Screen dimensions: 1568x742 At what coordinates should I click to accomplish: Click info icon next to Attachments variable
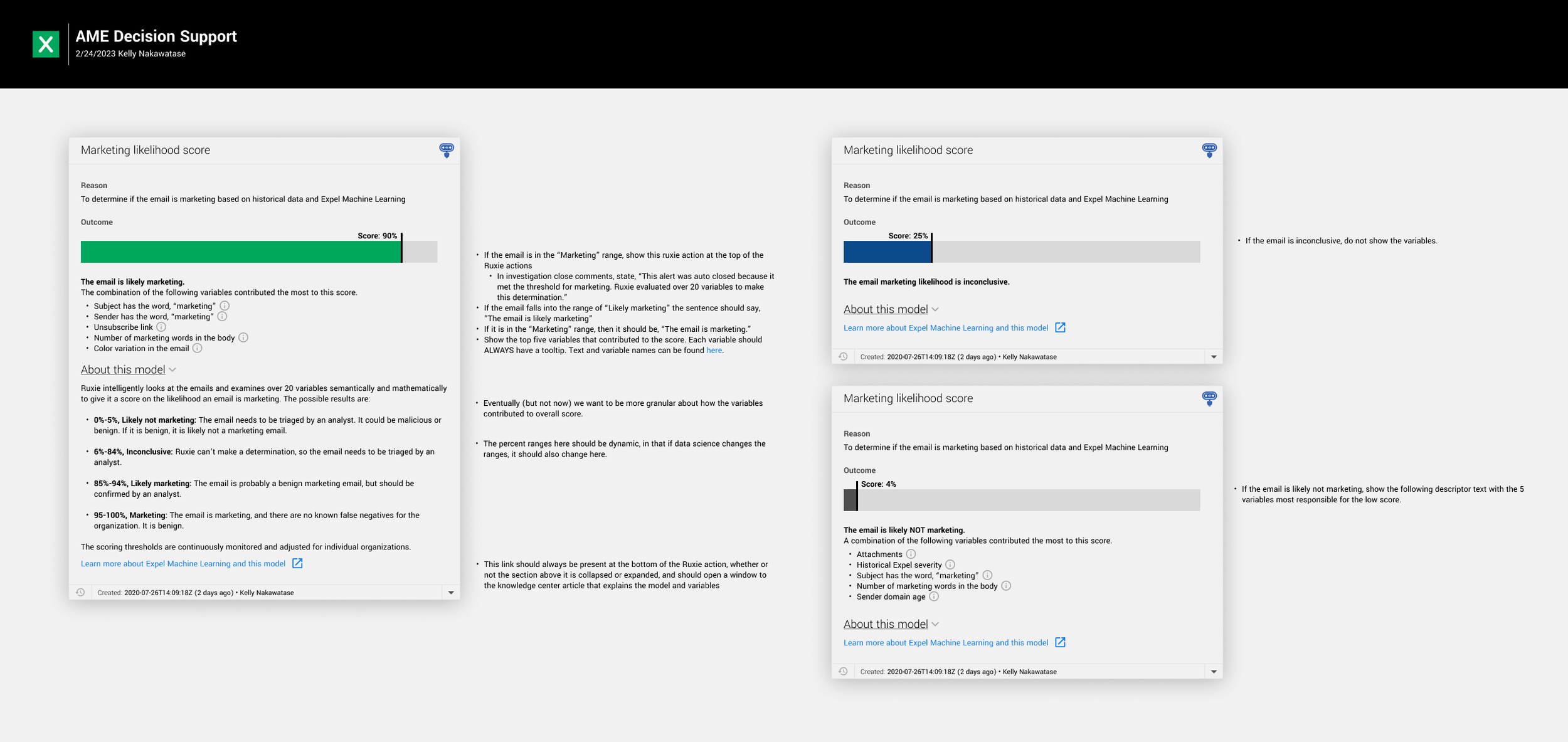[x=911, y=554]
